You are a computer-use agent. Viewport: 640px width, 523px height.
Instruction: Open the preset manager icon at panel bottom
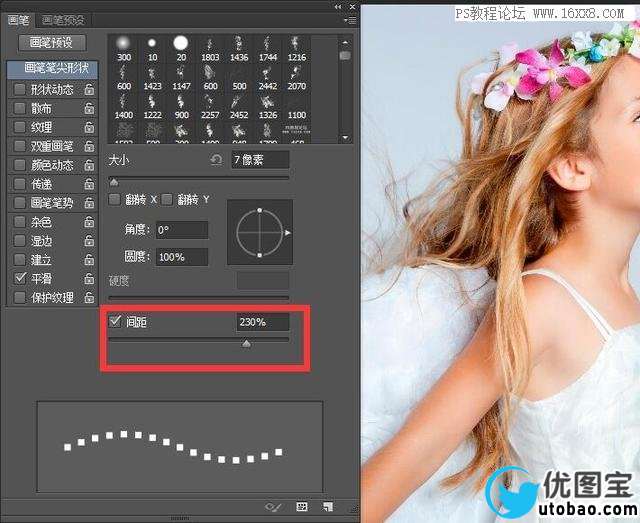pyautogui.click(x=302, y=507)
